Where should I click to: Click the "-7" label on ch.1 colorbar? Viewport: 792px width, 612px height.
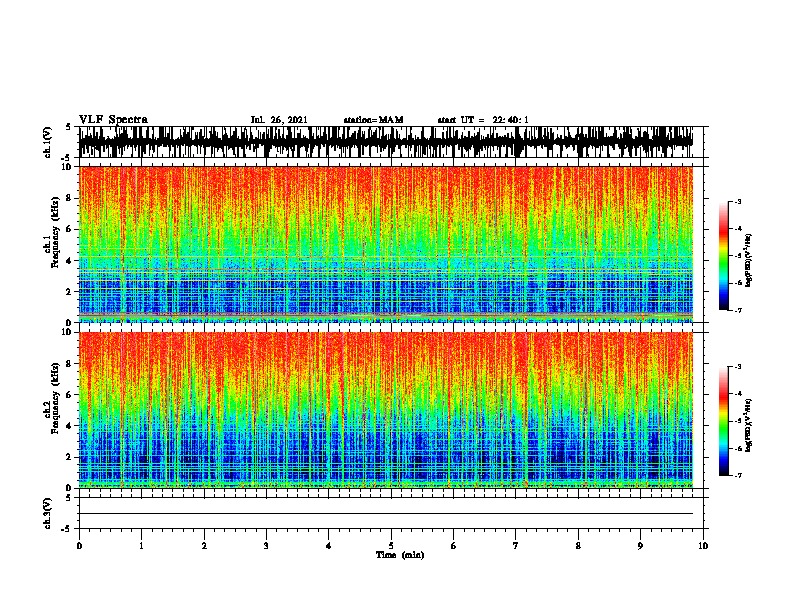738,310
